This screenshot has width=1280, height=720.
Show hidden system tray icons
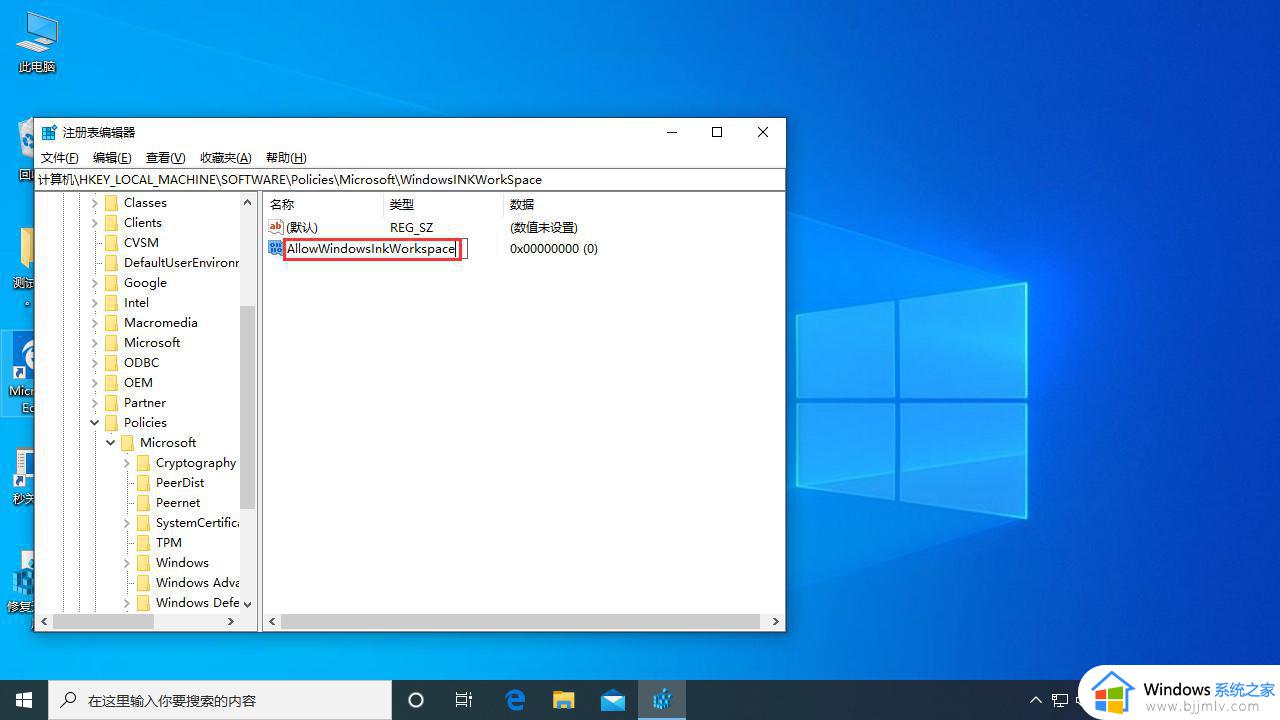pyautogui.click(x=1036, y=700)
